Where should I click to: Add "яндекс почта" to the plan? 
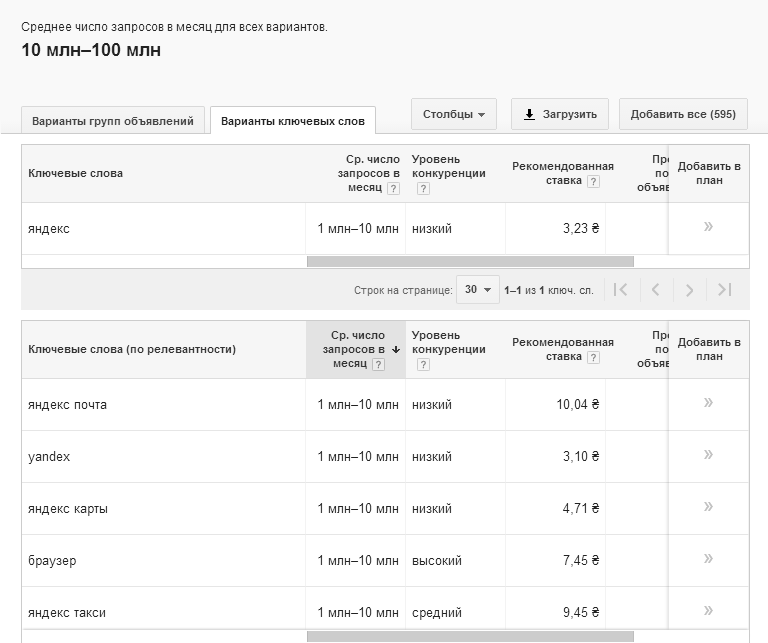click(x=708, y=403)
